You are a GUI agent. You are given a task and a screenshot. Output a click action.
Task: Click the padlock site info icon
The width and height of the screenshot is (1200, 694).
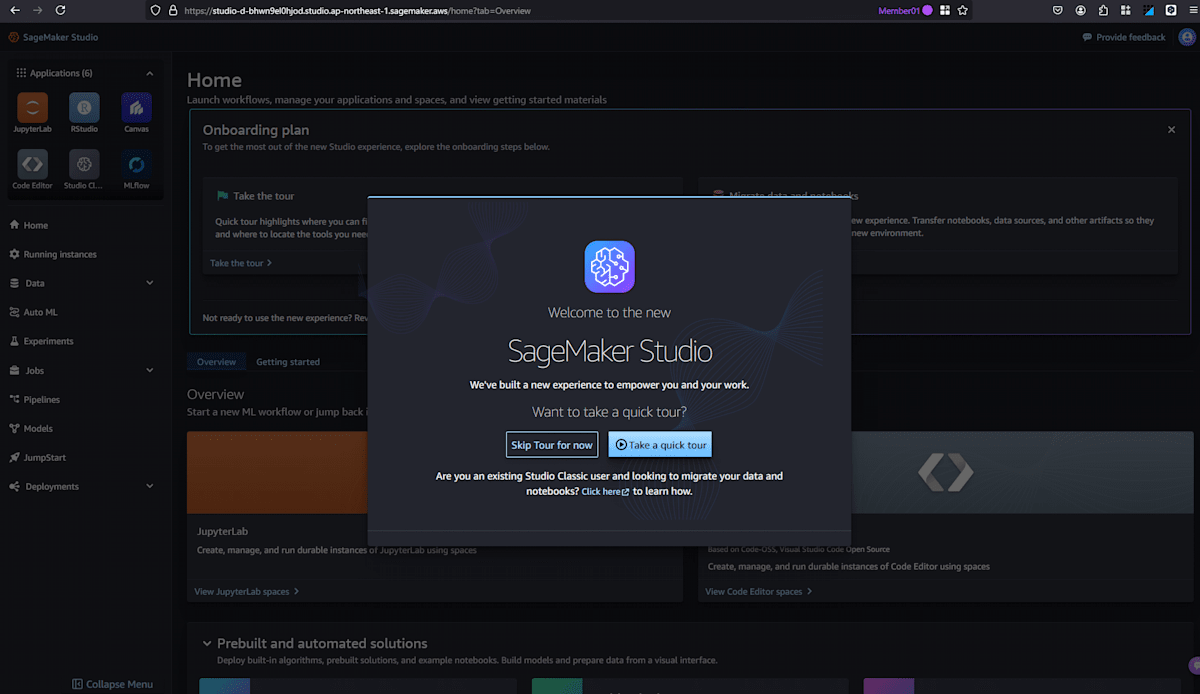coord(171,10)
